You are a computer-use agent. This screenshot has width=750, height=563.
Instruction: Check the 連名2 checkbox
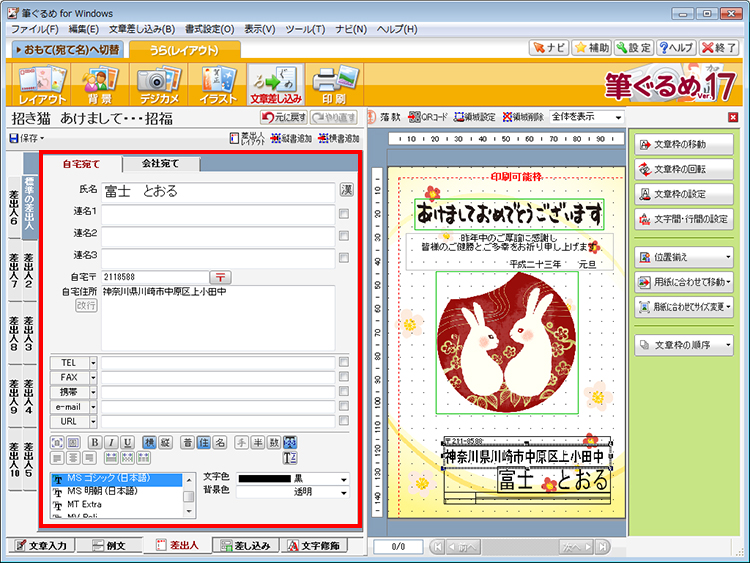(x=344, y=236)
